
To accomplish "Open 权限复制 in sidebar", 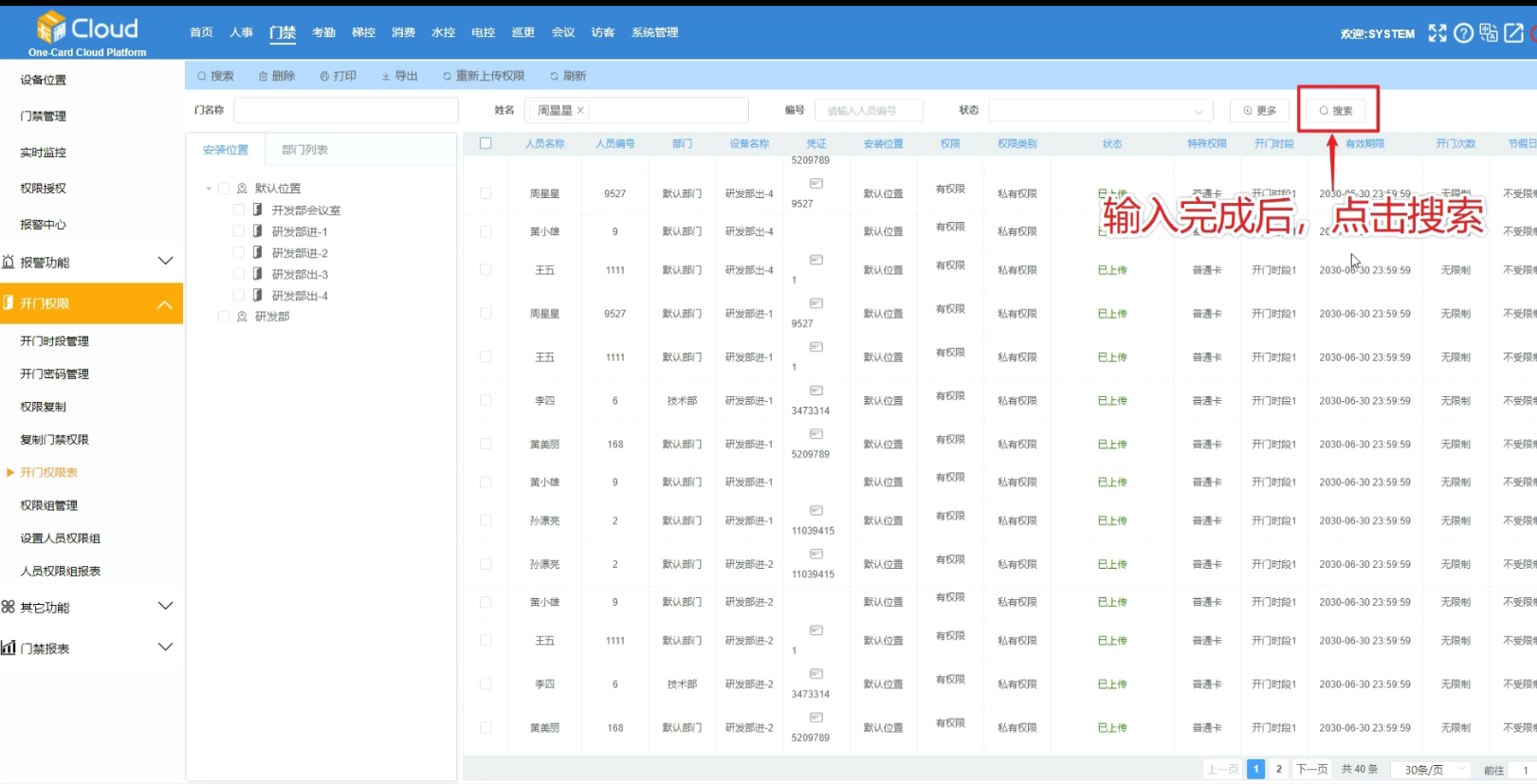I will (x=44, y=407).
